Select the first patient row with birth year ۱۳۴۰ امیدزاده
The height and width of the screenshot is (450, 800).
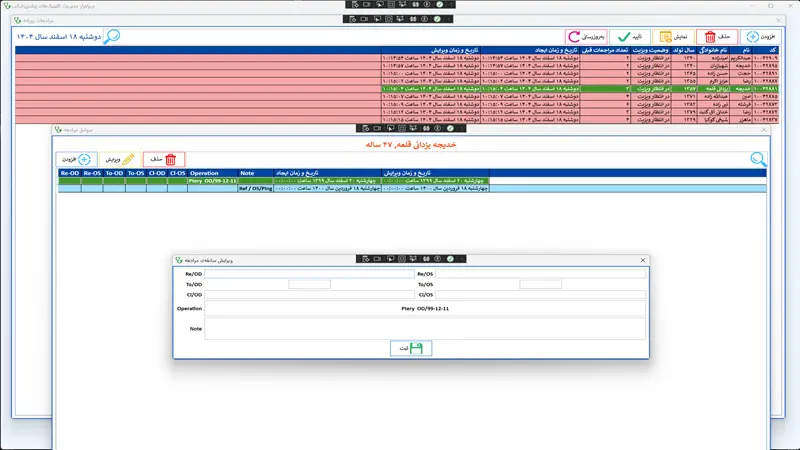pyautogui.click(x=397, y=58)
